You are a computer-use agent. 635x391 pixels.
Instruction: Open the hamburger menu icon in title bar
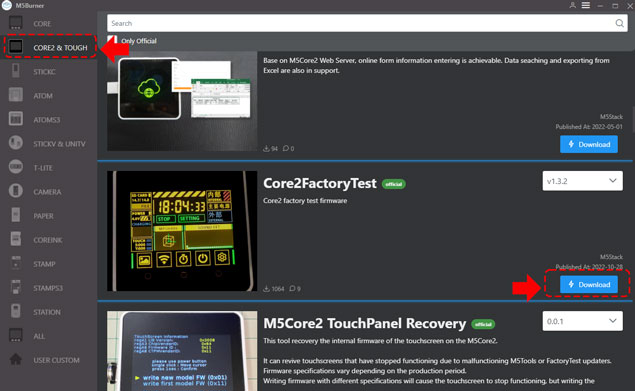point(586,5)
